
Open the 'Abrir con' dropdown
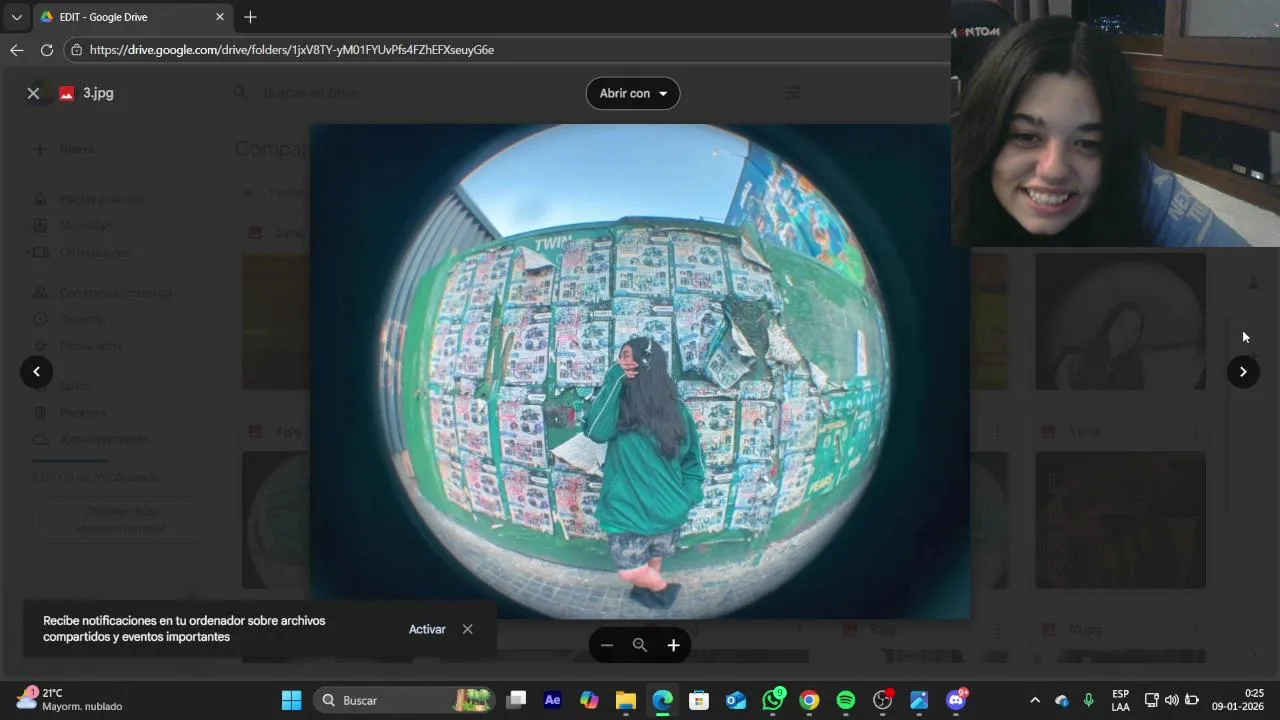click(633, 93)
